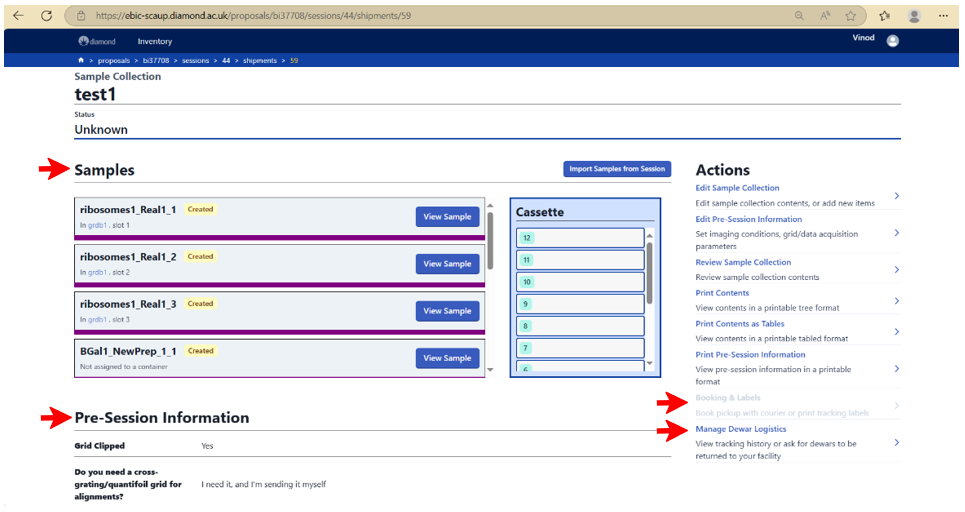Select cassette slot 10
The image size is (965, 512).
[580, 282]
